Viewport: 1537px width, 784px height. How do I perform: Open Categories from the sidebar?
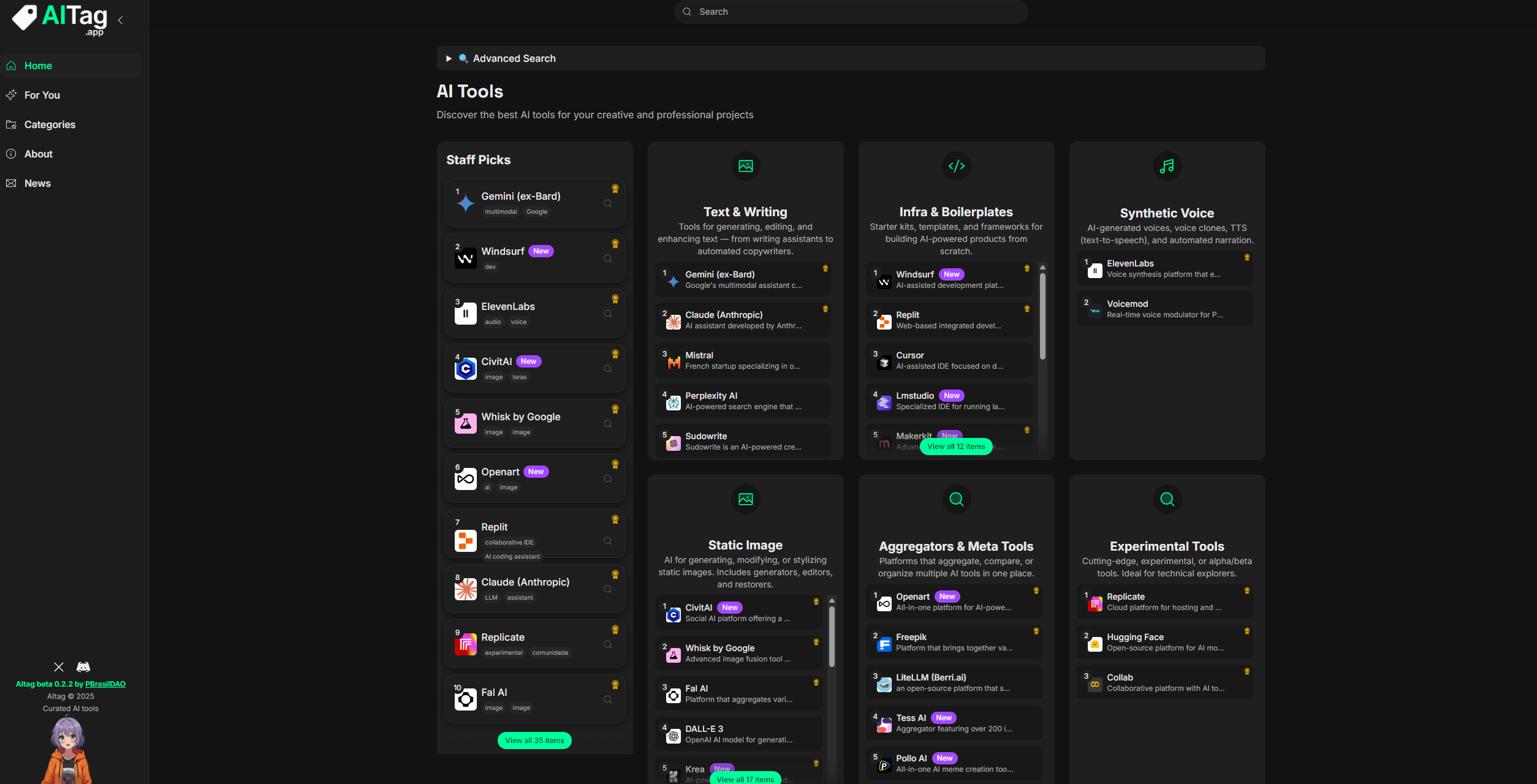[x=71, y=124]
